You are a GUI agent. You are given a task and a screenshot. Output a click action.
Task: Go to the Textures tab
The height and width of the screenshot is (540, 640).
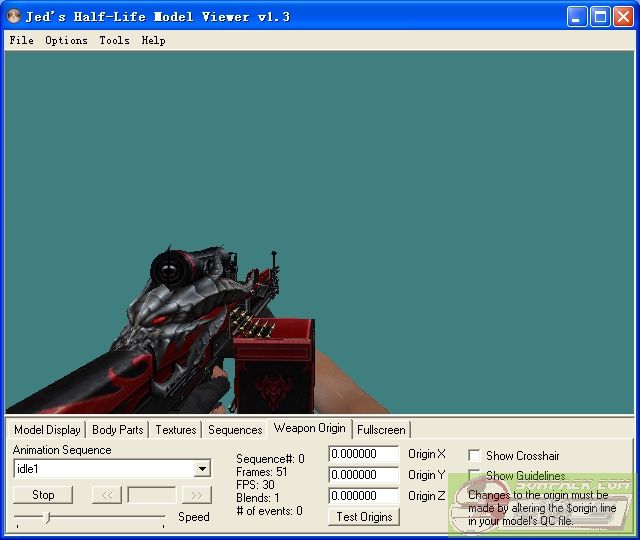tap(175, 430)
